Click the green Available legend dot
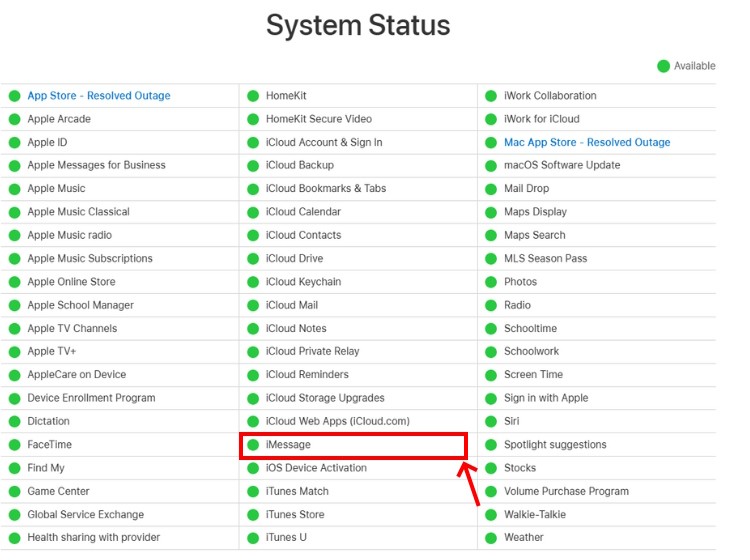 (x=663, y=66)
